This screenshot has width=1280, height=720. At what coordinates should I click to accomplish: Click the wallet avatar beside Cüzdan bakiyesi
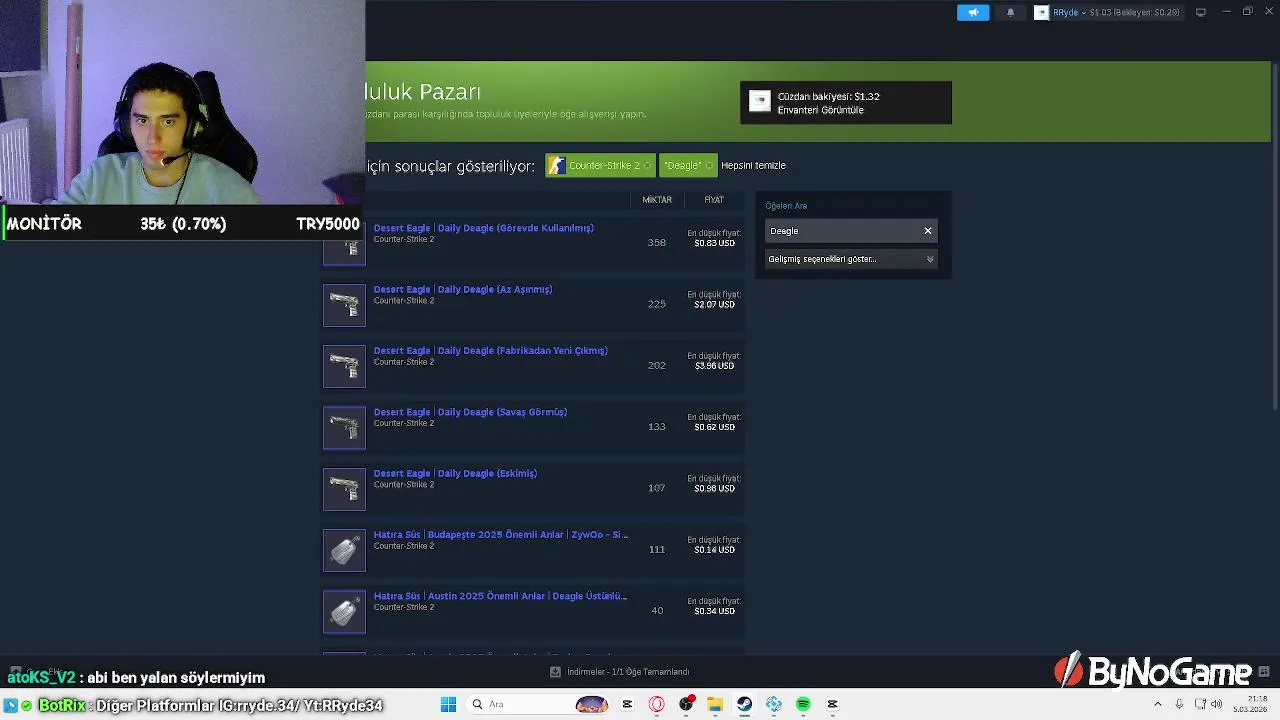click(760, 102)
